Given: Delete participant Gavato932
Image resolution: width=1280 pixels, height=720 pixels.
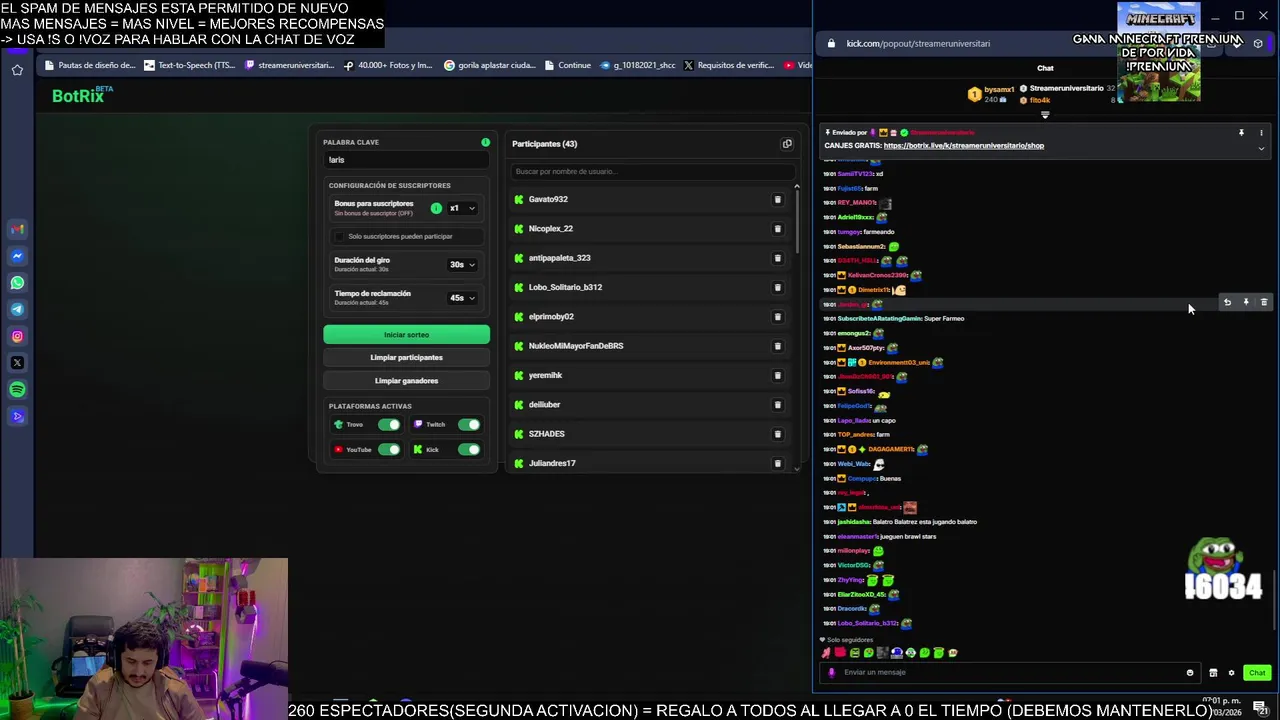Looking at the screenshot, I should pyautogui.click(x=777, y=199).
